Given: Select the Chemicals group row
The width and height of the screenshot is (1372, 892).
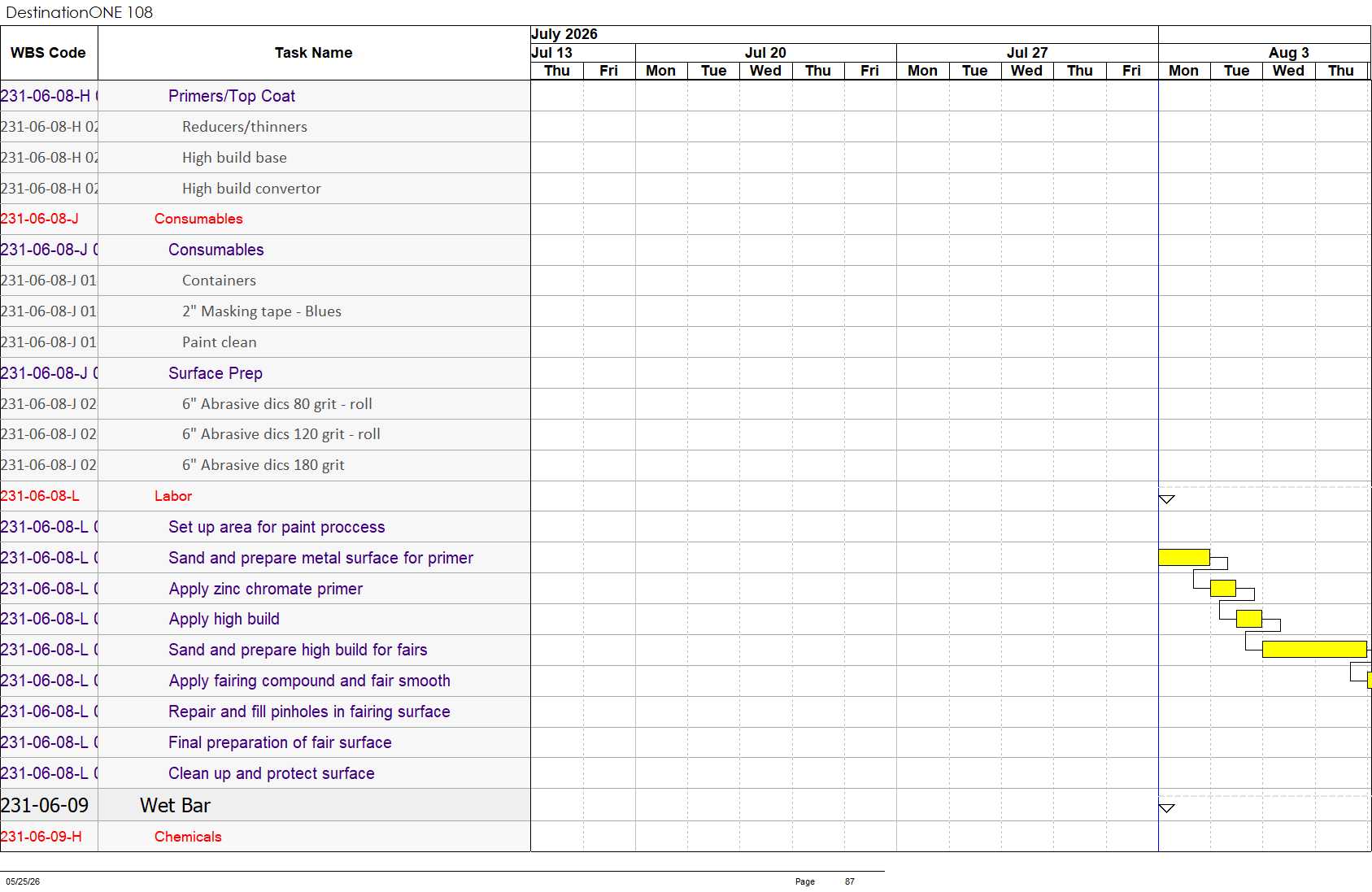Looking at the screenshot, I should point(265,837).
